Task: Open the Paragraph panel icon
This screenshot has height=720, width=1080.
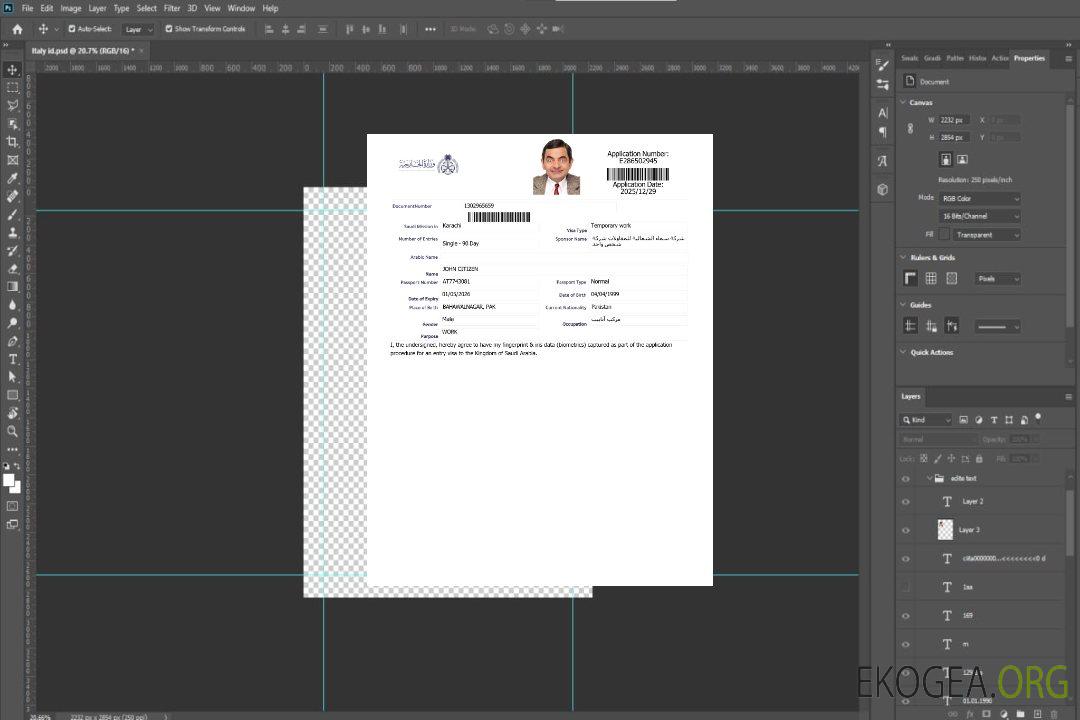Action: click(x=883, y=132)
